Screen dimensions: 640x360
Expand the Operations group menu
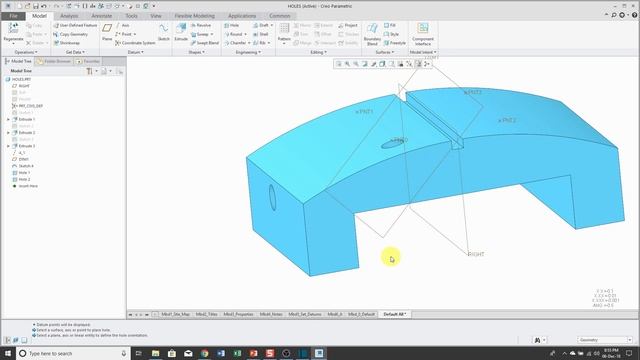pos(26,52)
